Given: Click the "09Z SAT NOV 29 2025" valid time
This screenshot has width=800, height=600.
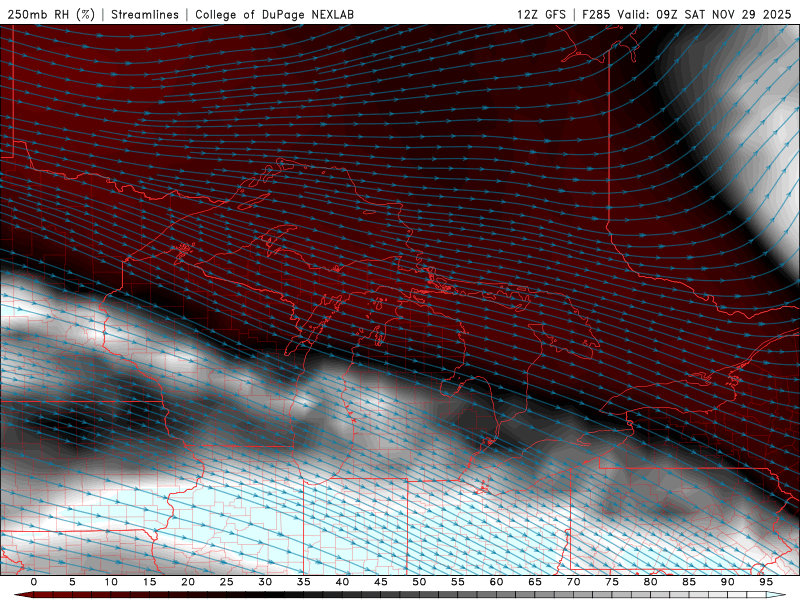Looking at the screenshot, I should [723, 14].
